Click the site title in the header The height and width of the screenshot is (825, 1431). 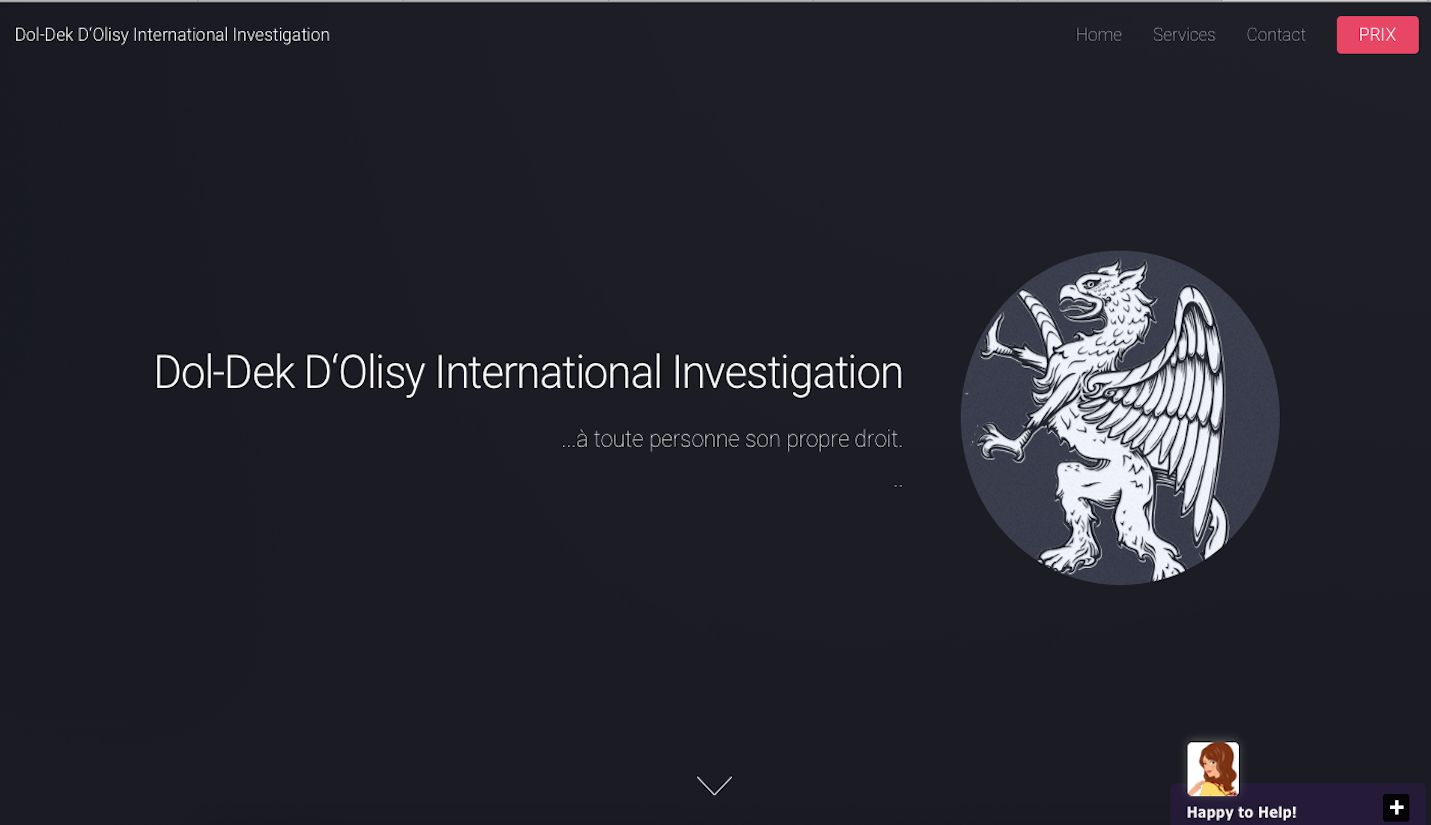[172, 35]
